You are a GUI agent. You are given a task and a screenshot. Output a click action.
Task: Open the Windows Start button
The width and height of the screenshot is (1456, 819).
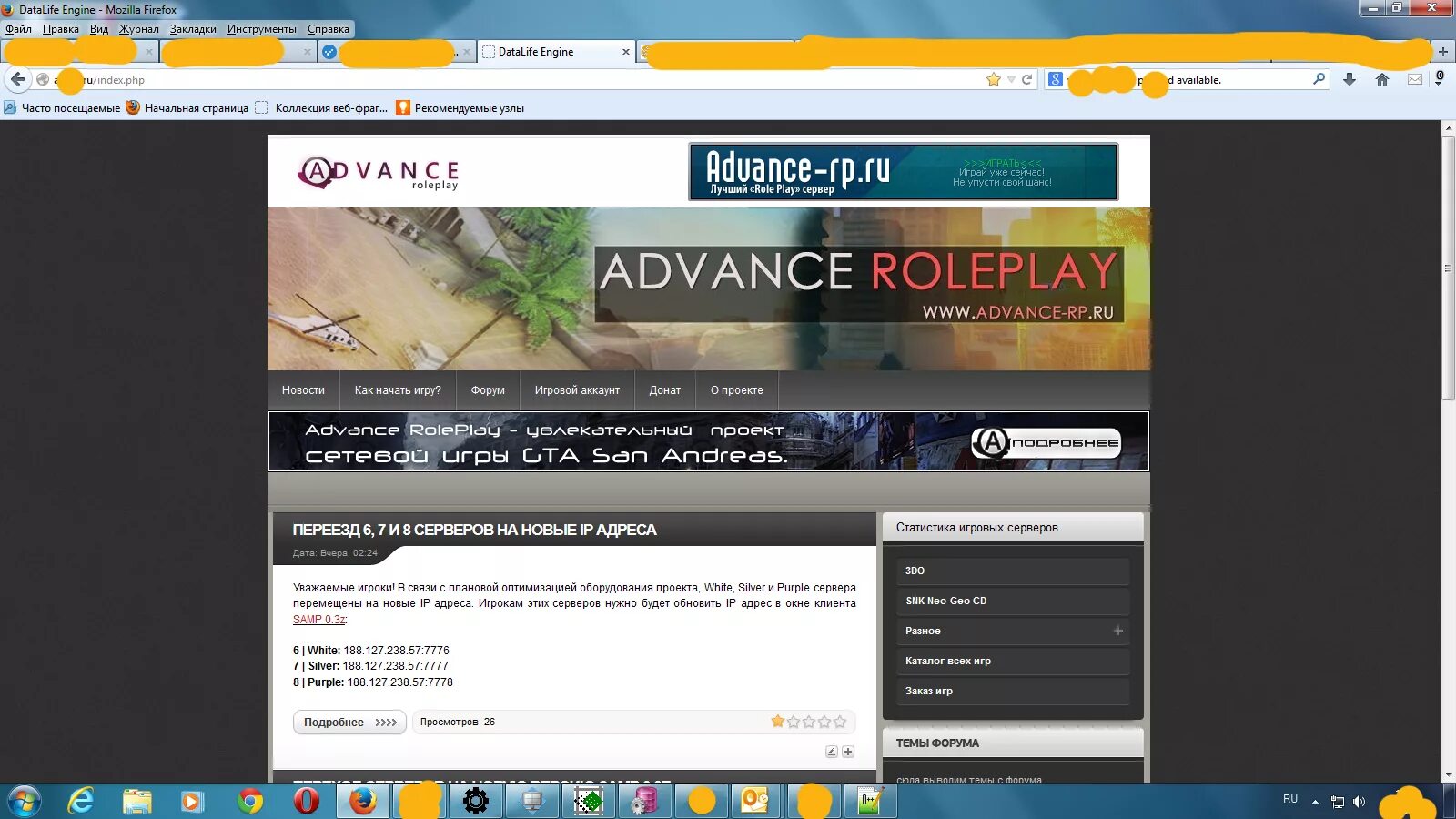[25, 802]
